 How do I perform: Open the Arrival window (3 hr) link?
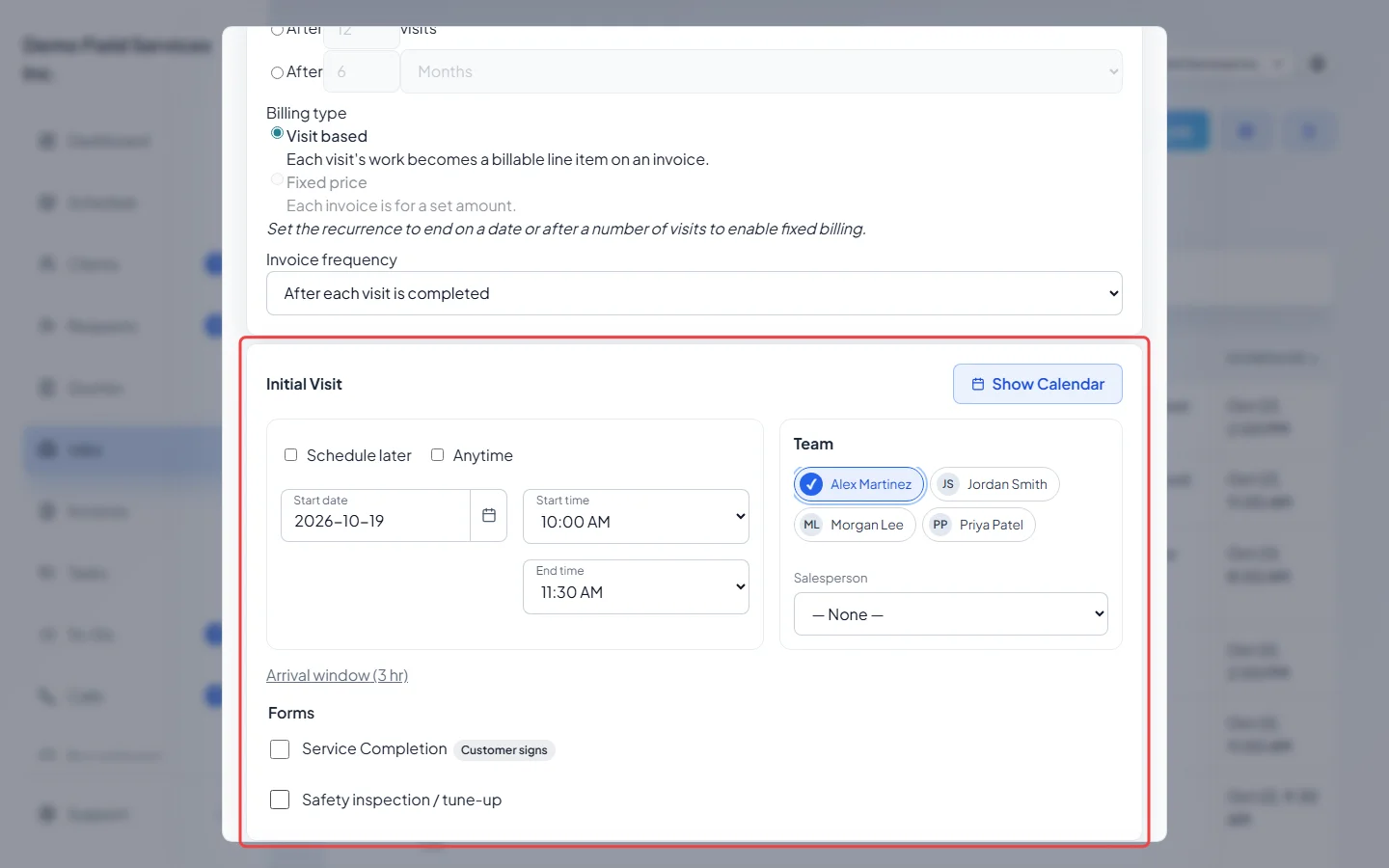[x=337, y=675]
